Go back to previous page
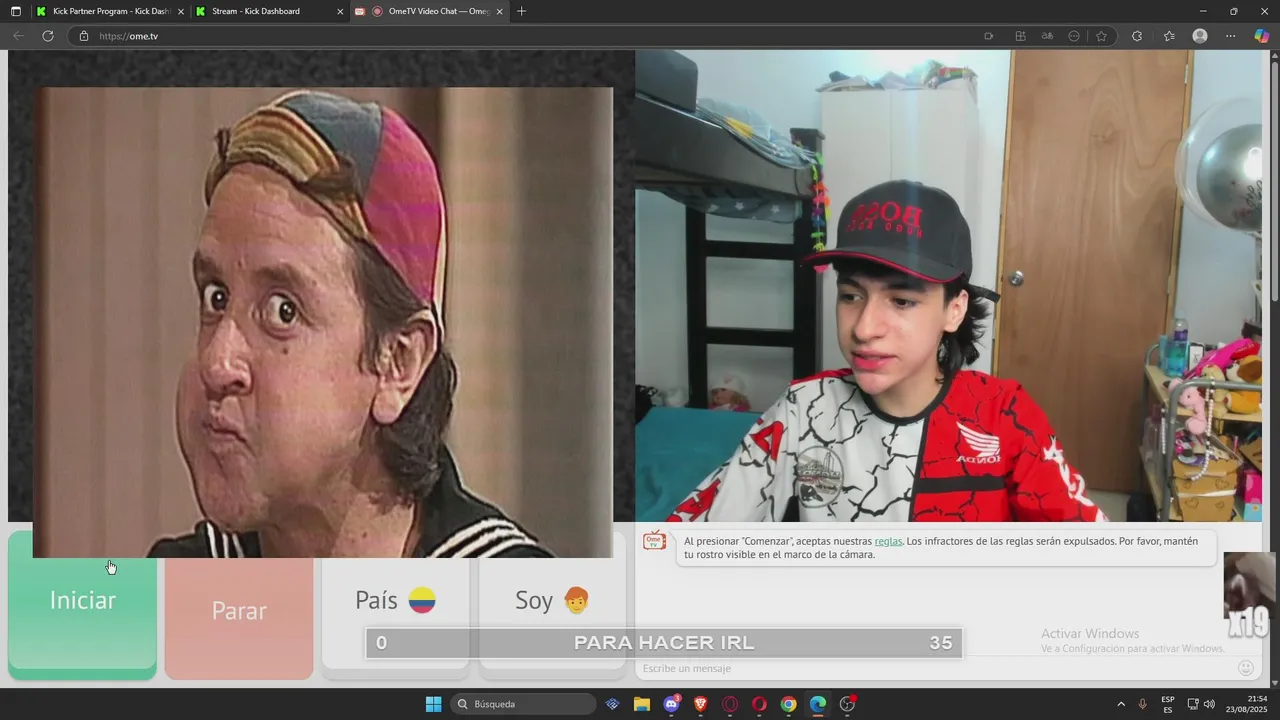Viewport: 1280px width, 720px height. [x=18, y=36]
